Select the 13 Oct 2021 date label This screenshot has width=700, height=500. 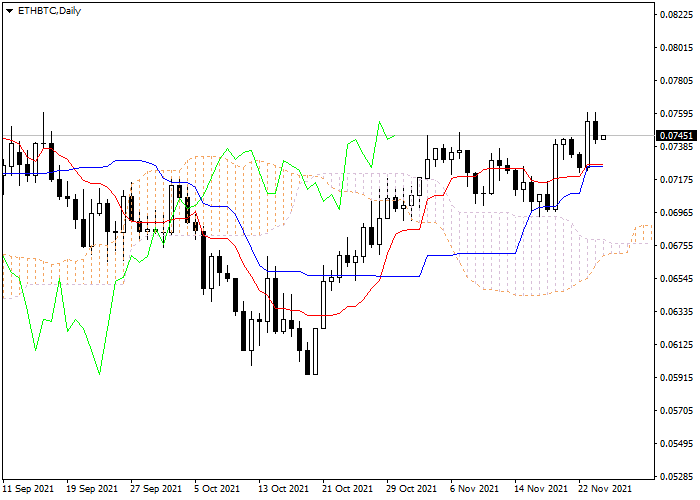click(283, 489)
